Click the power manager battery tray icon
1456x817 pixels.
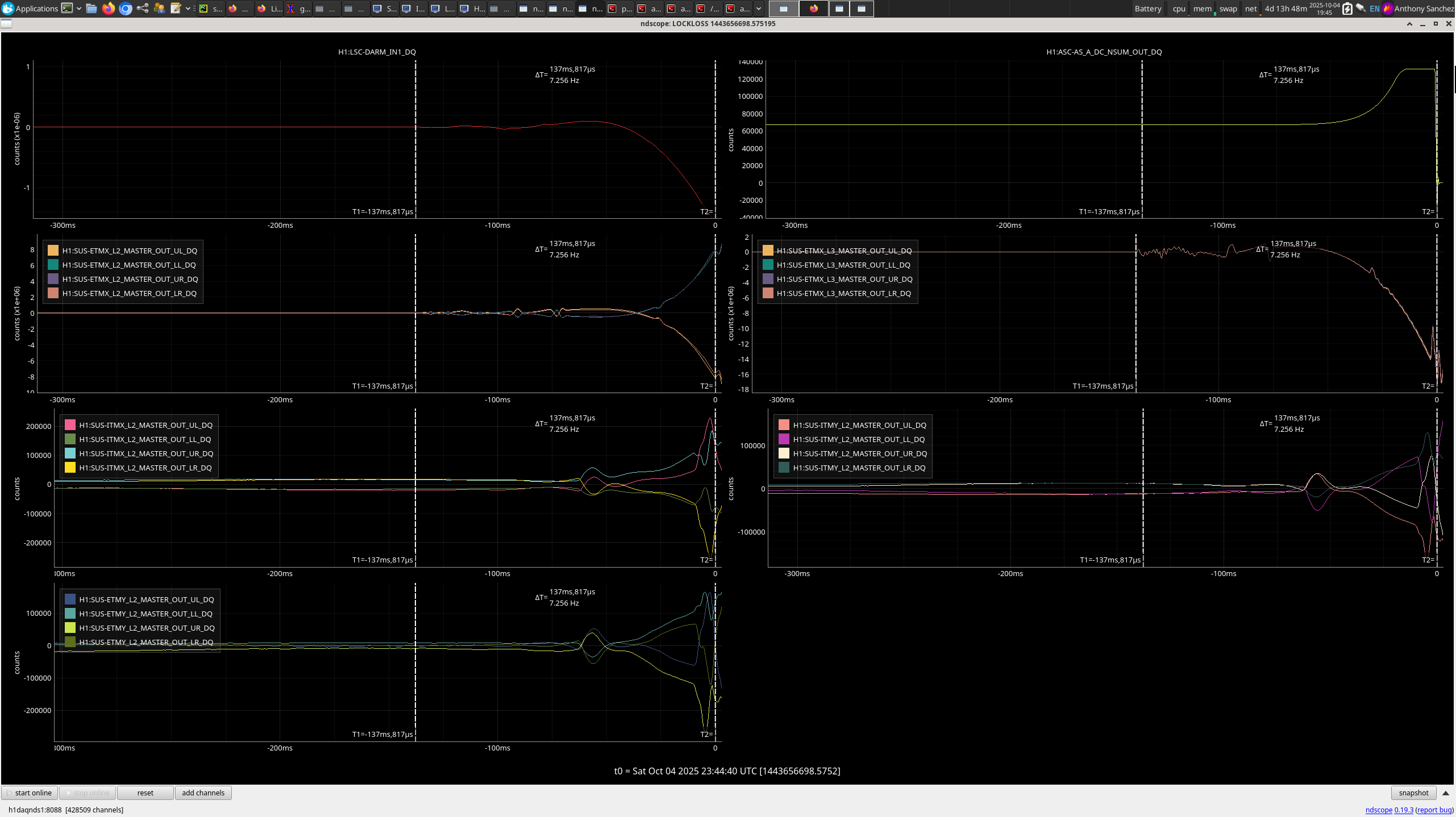[1347, 9]
